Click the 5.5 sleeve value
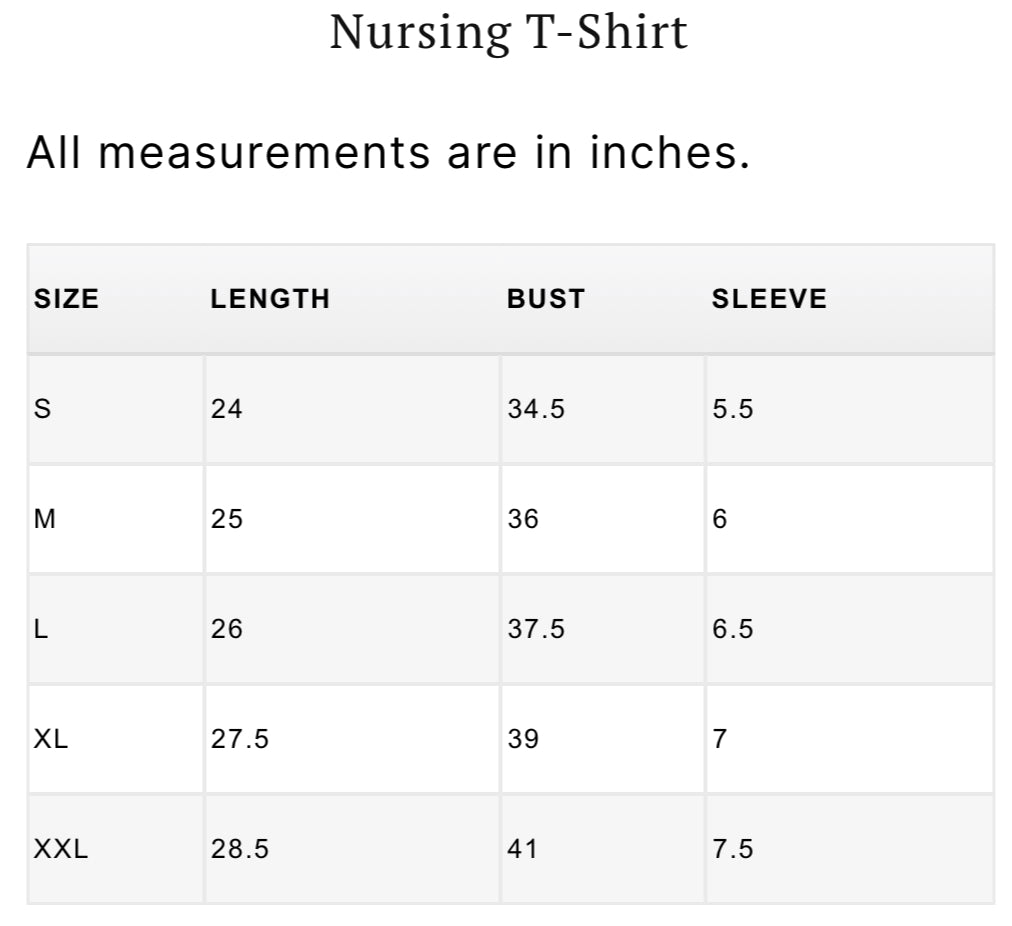Image resolution: width=1012 pixels, height=926 pixels. coord(733,409)
